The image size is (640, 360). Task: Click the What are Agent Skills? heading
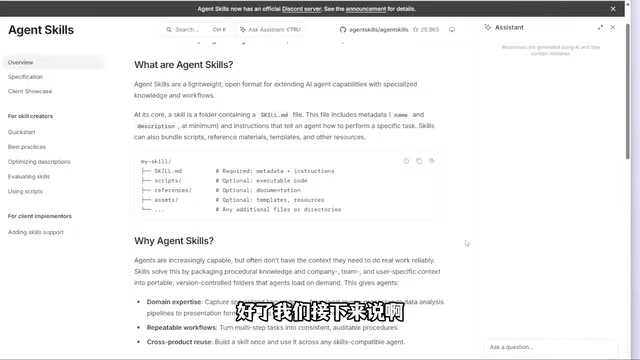click(184, 65)
